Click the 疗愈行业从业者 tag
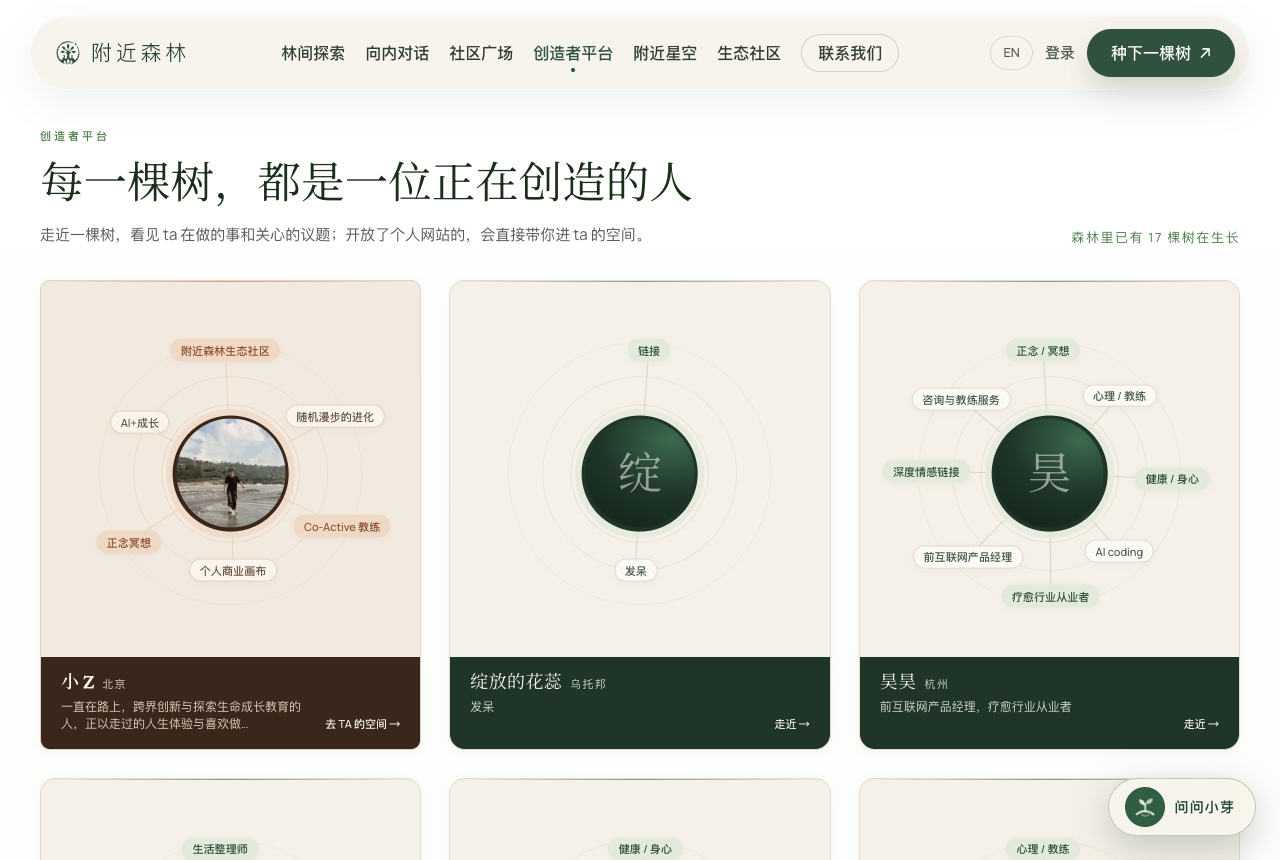 pyautogui.click(x=1050, y=597)
